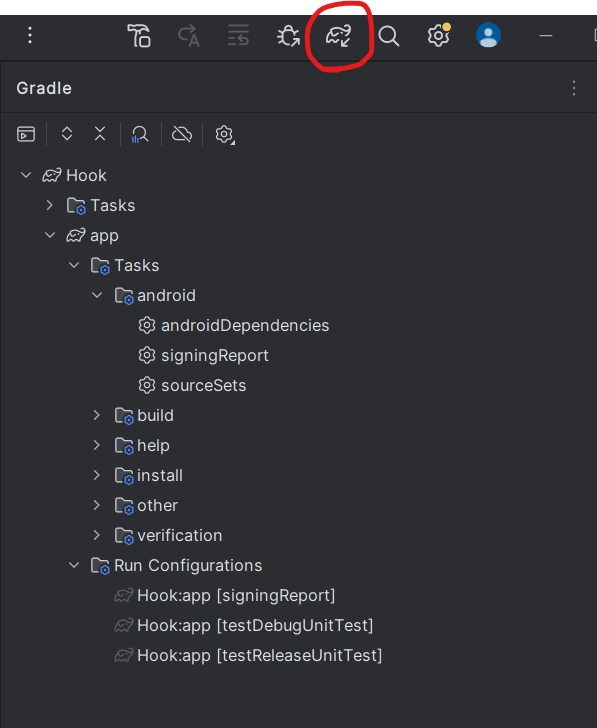597x728 pixels.
Task: Toggle Gradle offline mode
Action: coord(182,134)
